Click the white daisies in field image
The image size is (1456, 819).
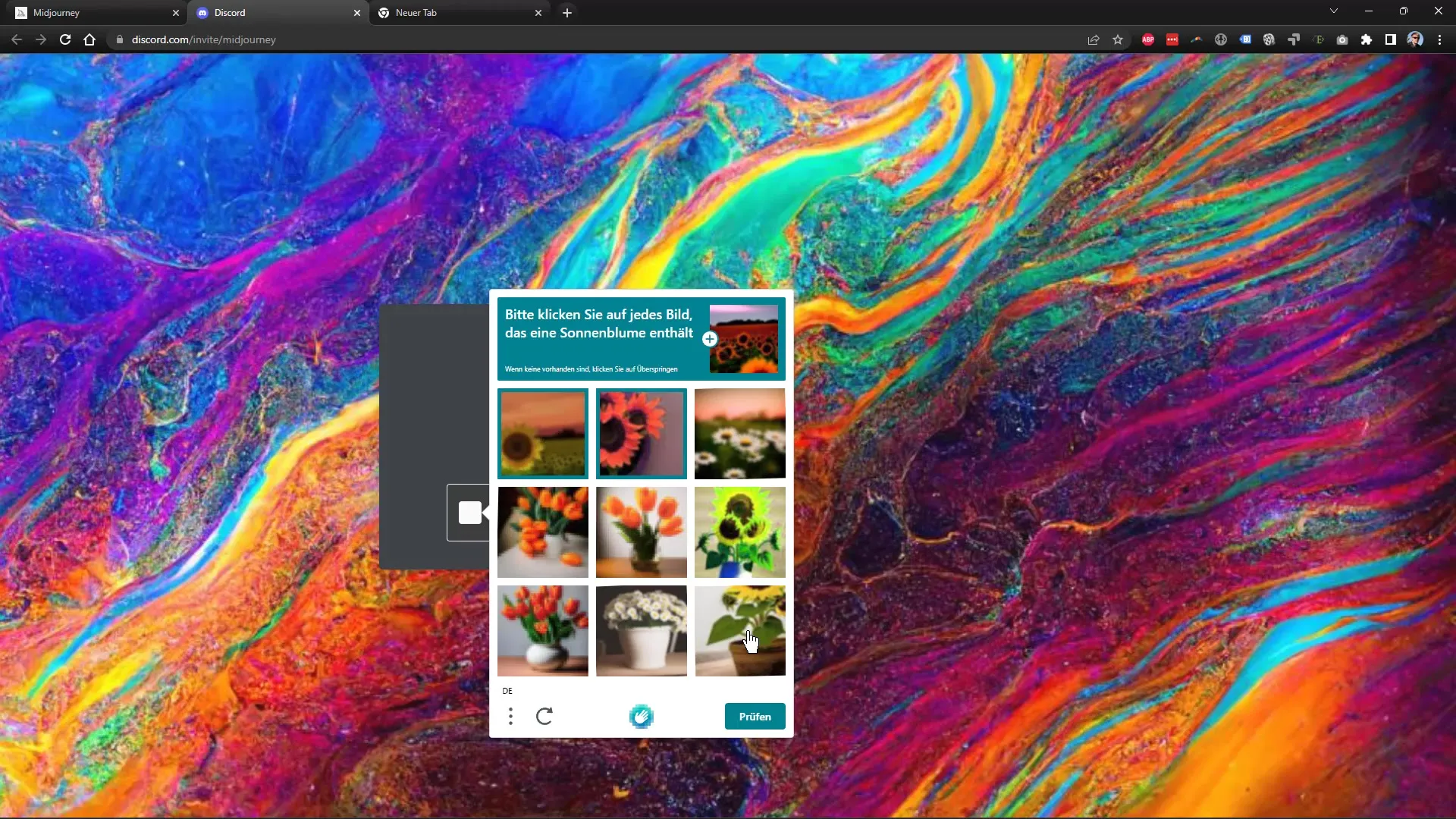pyautogui.click(x=740, y=434)
